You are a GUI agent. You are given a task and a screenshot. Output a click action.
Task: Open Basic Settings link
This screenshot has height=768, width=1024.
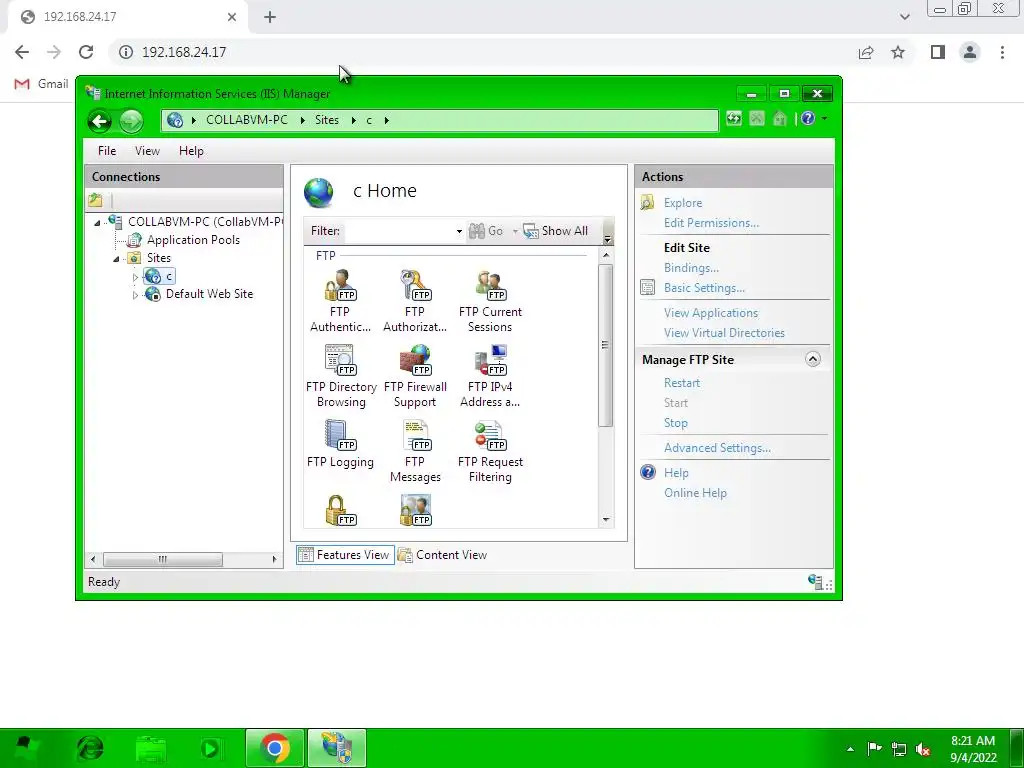click(704, 288)
